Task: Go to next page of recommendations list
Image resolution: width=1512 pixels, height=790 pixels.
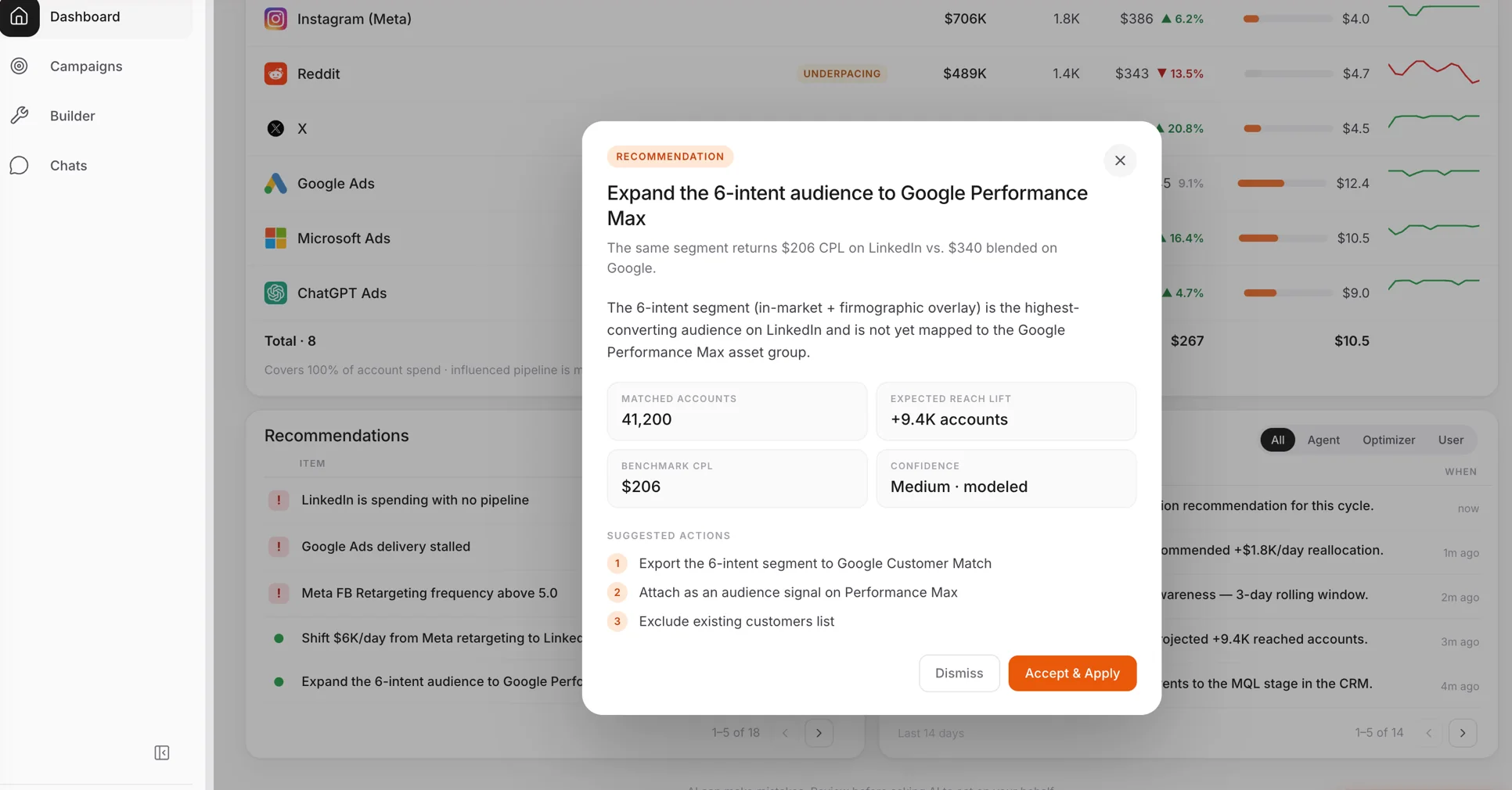Action: tap(819, 733)
